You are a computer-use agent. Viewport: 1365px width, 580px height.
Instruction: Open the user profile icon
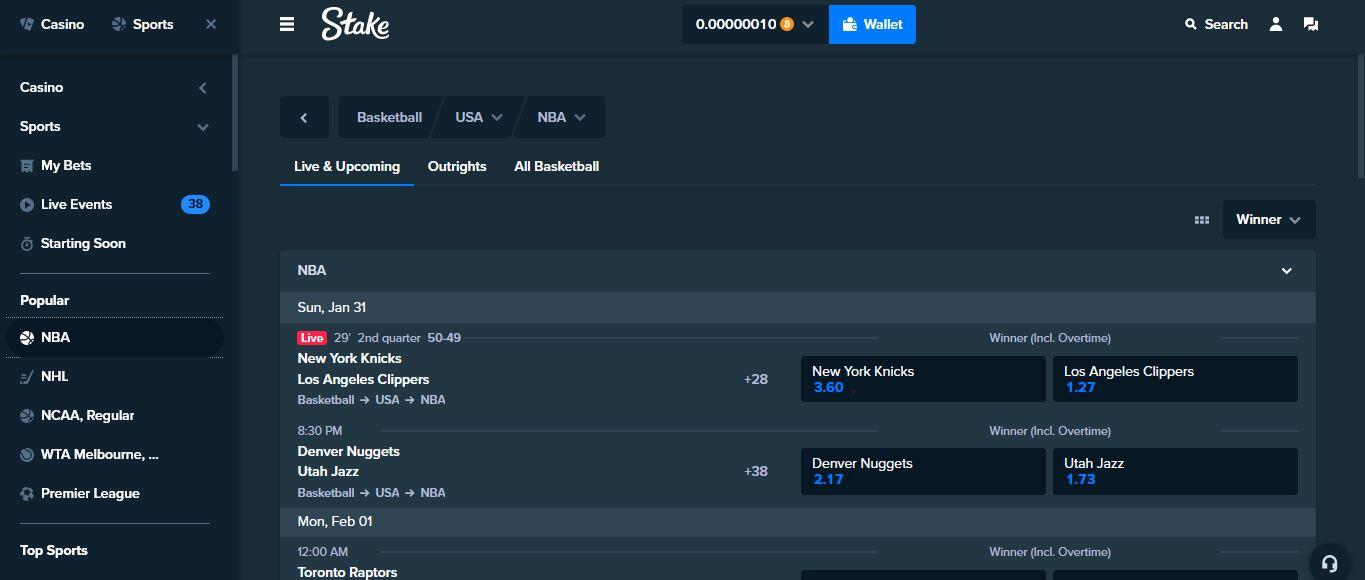(1276, 24)
